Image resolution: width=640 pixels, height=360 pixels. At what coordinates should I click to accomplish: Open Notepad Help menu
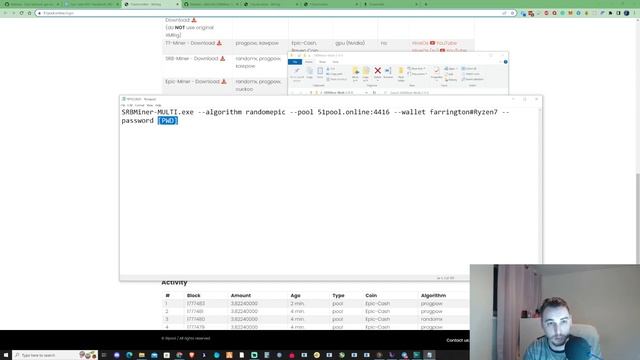pyautogui.click(x=158, y=105)
